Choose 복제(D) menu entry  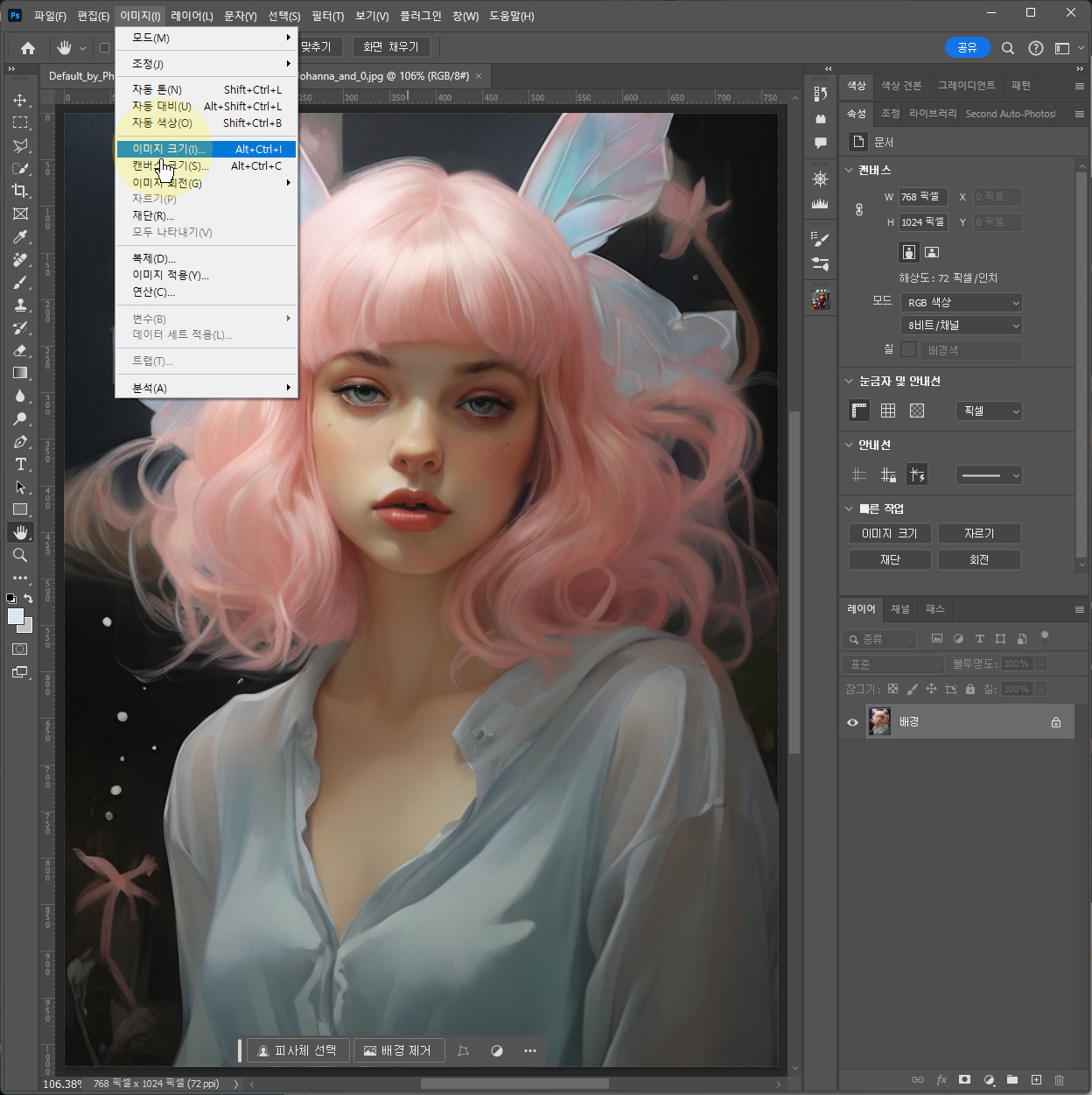(206, 258)
